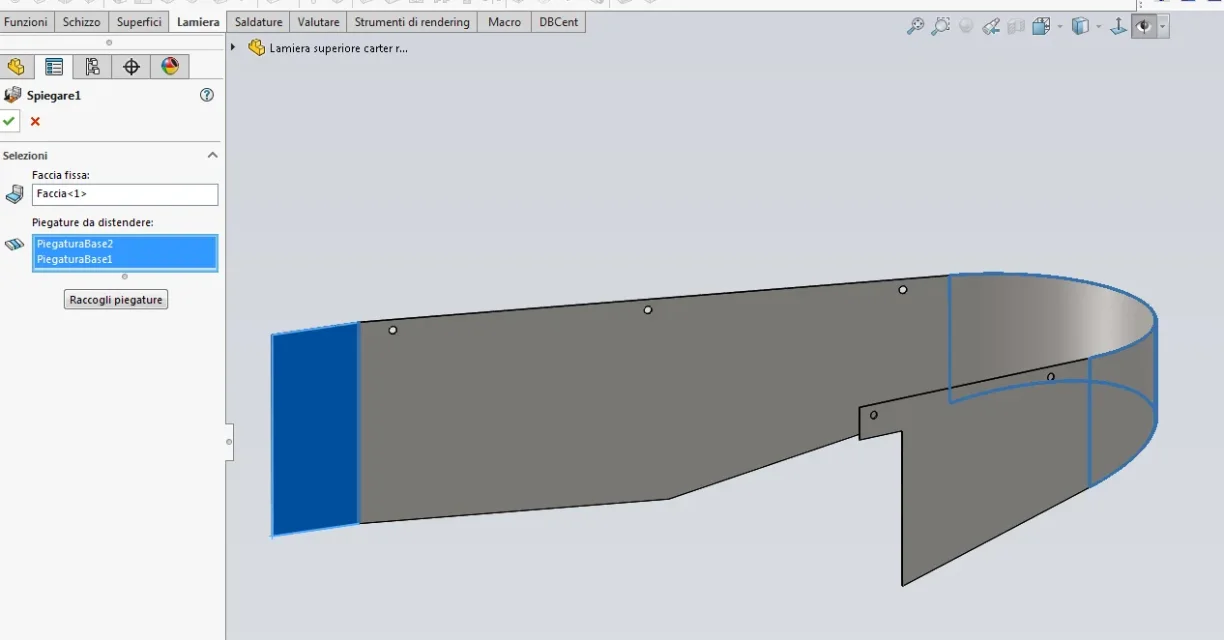This screenshot has width=1224, height=640.
Task: Collapse the Selezioni section chevron
Action: [x=212, y=155]
